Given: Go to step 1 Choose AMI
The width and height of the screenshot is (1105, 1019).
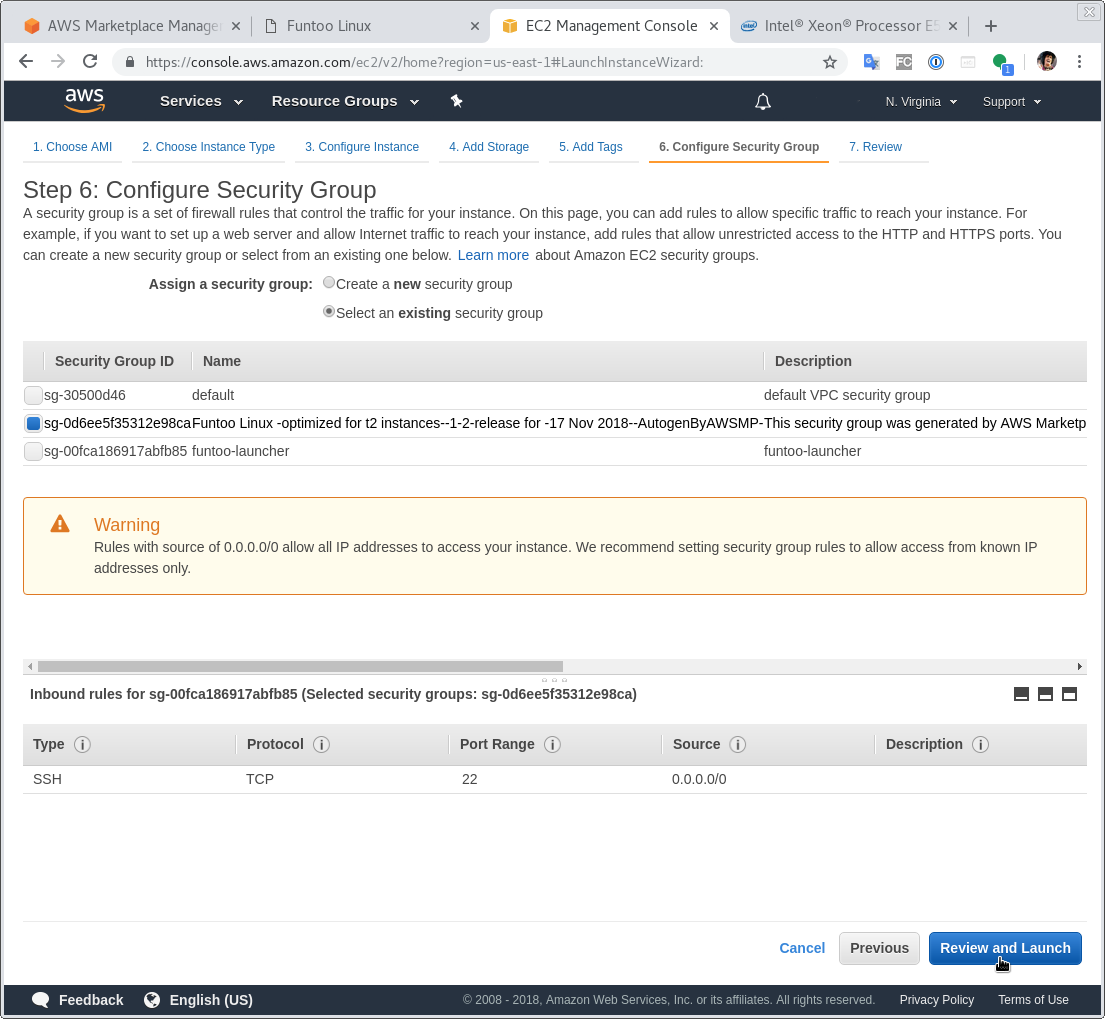Looking at the screenshot, I should pyautogui.click(x=73, y=147).
